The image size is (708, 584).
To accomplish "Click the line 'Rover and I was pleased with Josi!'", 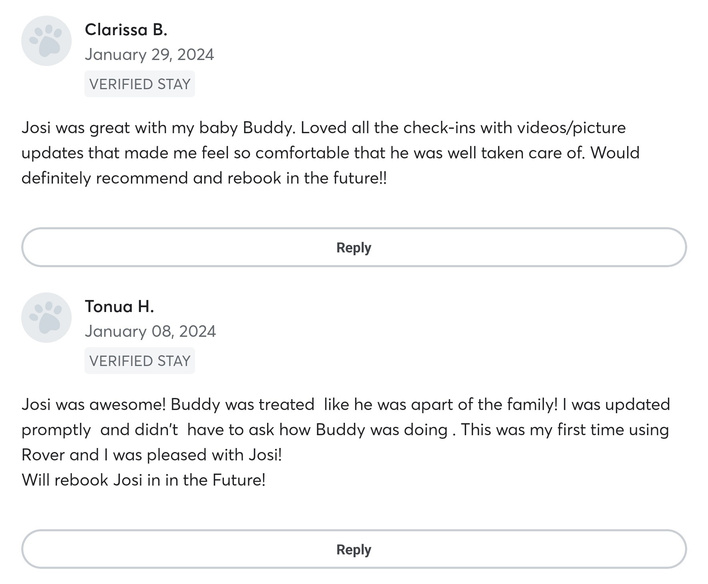I will point(152,455).
